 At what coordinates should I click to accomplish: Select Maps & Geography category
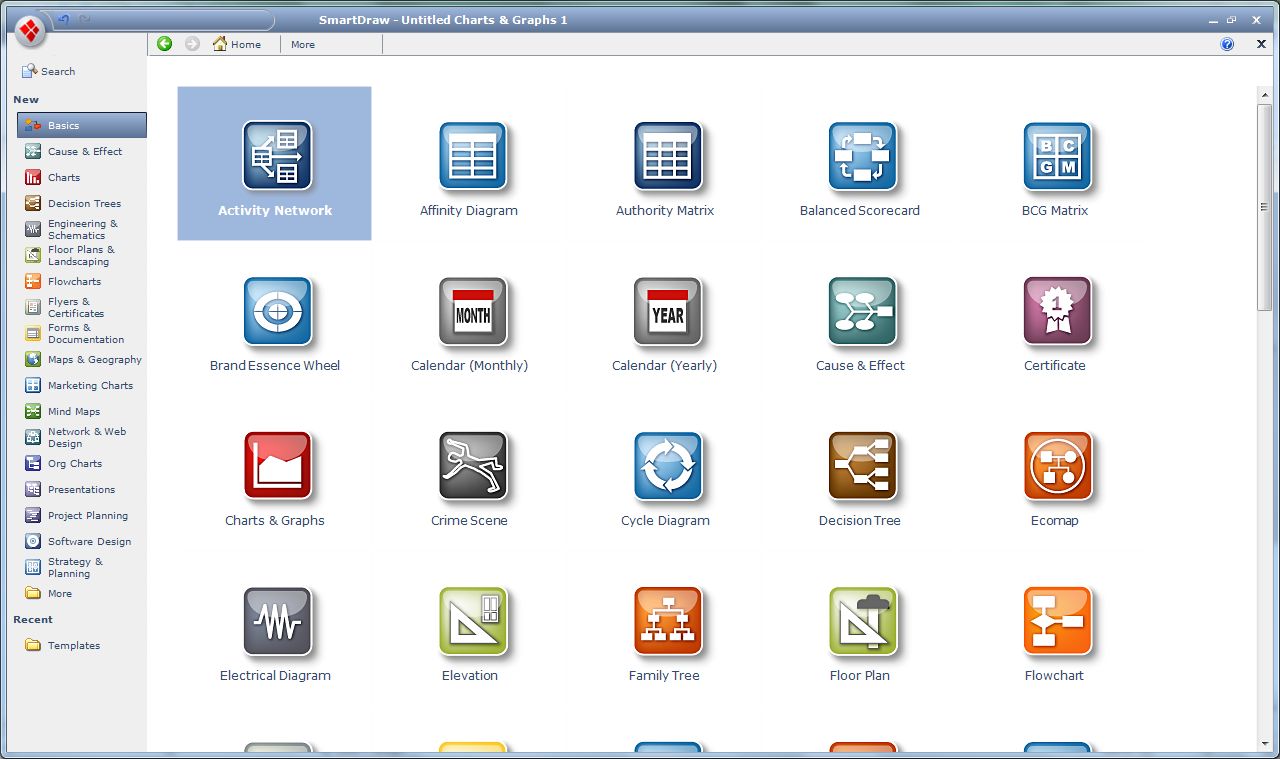coord(82,359)
